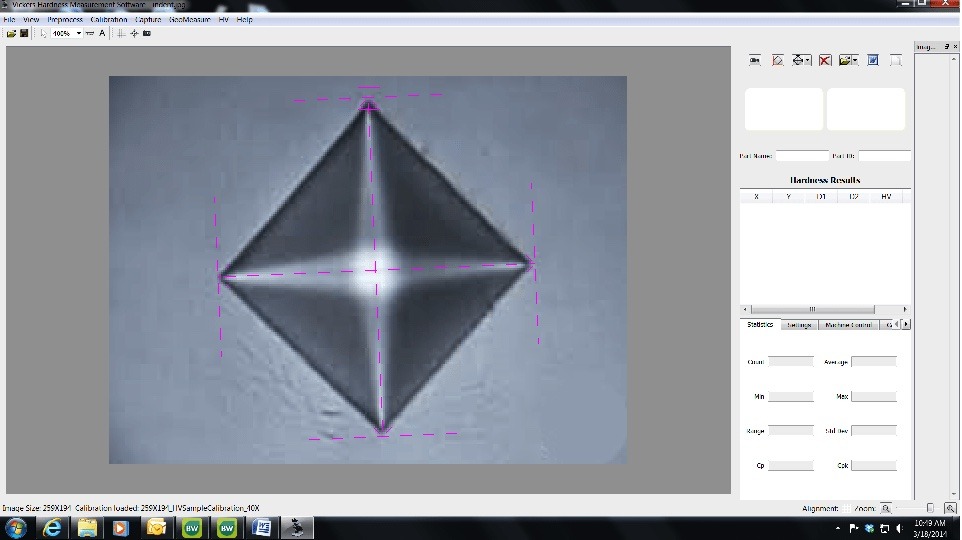Click the Word report export icon
Image resolution: width=962 pixels, height=540 pixels.
pyautogui.click(x=872, y=60)
